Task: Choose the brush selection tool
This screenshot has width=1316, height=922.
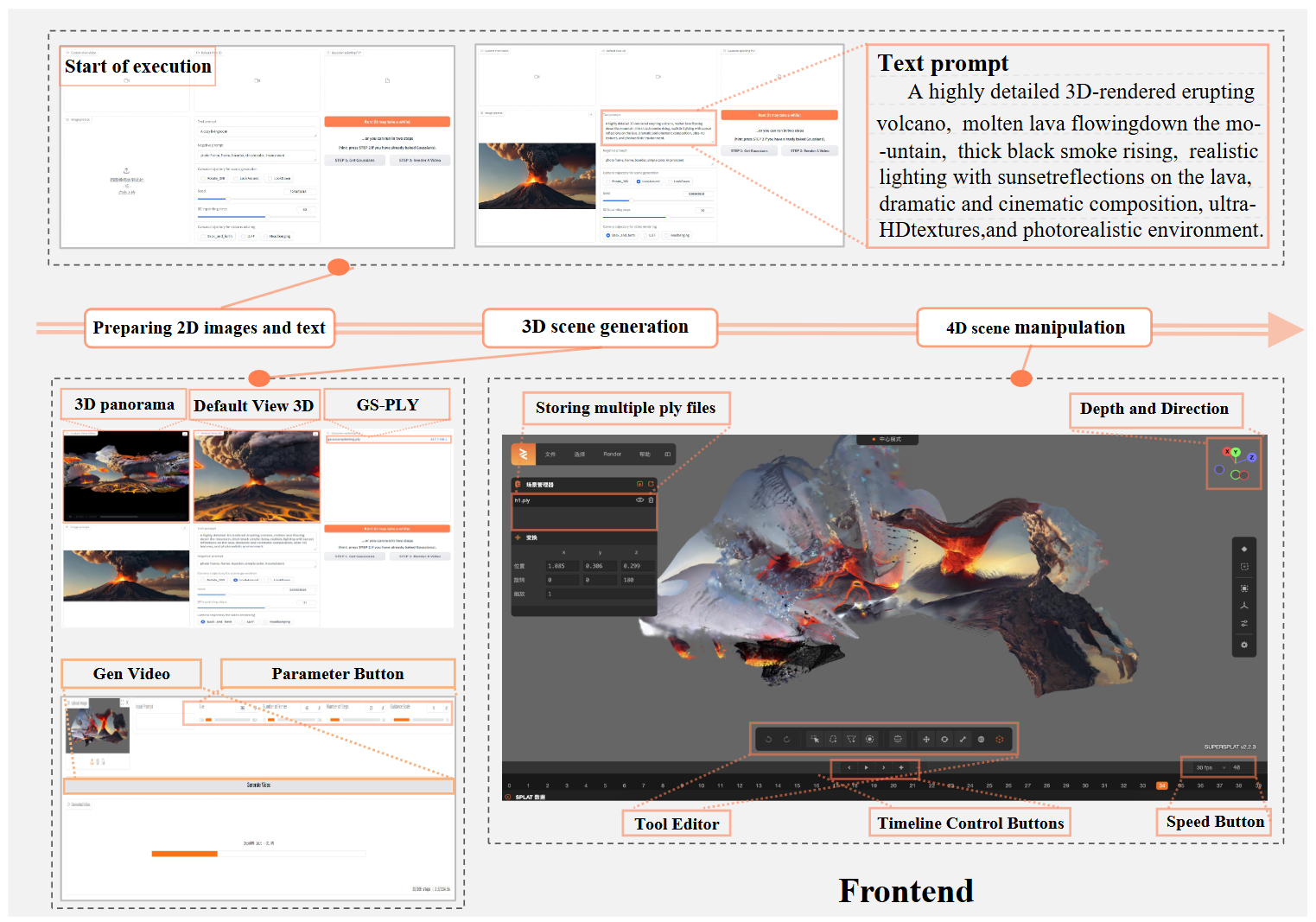Action: [x=869, y=739]
